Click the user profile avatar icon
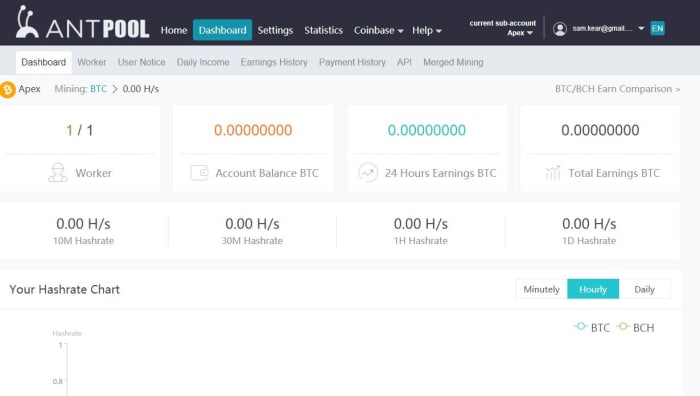Image resolution: width=700 pixels, height=396 pixels. click(560, 29)
